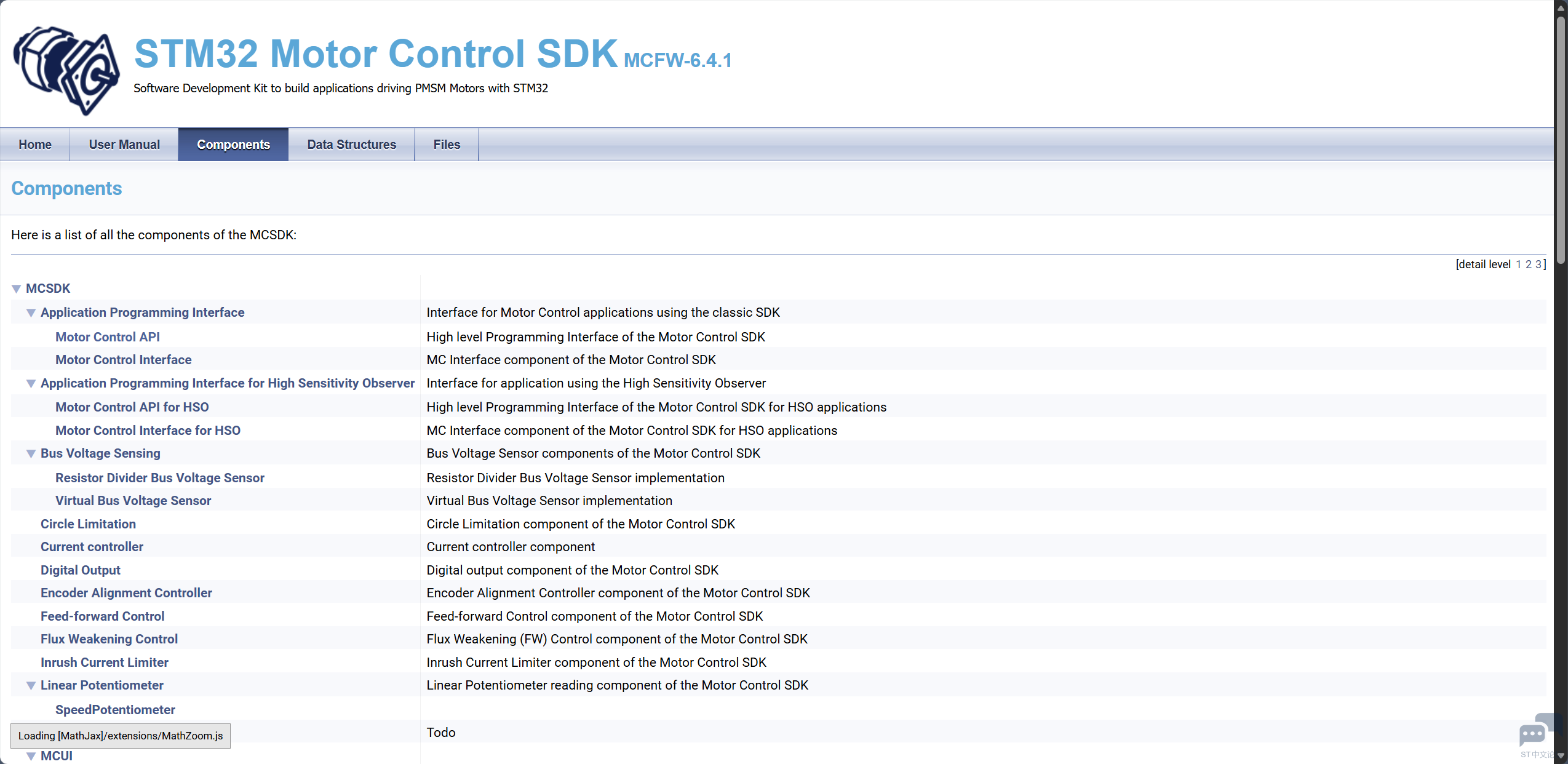Click the STM32 Motor Control SDK title
The height and width of the screenshot is (764, 1568).
point(376,54)
